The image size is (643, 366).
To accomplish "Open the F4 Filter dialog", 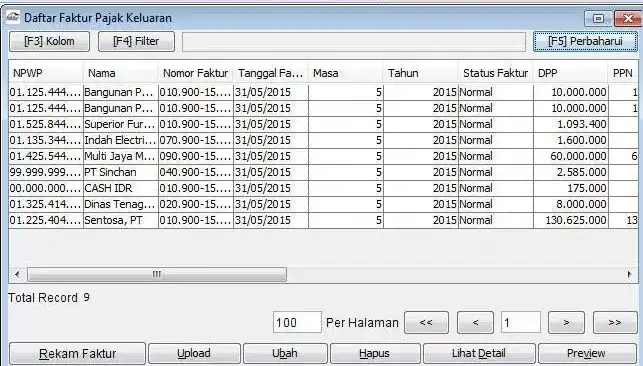I will click(x=136, y=41).
